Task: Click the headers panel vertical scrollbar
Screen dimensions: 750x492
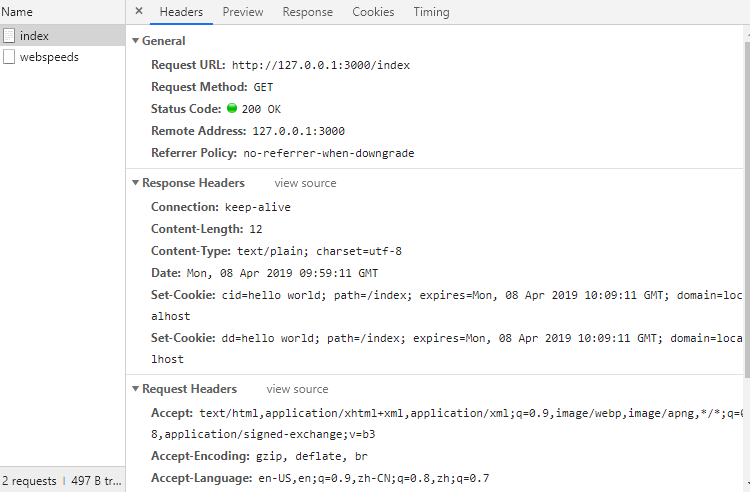Action: 746,200
